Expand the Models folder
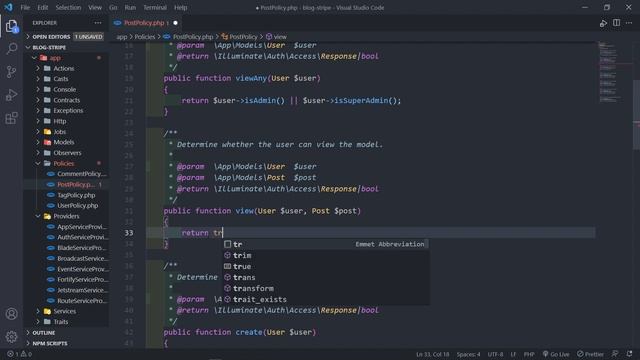640x360 pixels. pyautogui.click(x=65, y=142)
